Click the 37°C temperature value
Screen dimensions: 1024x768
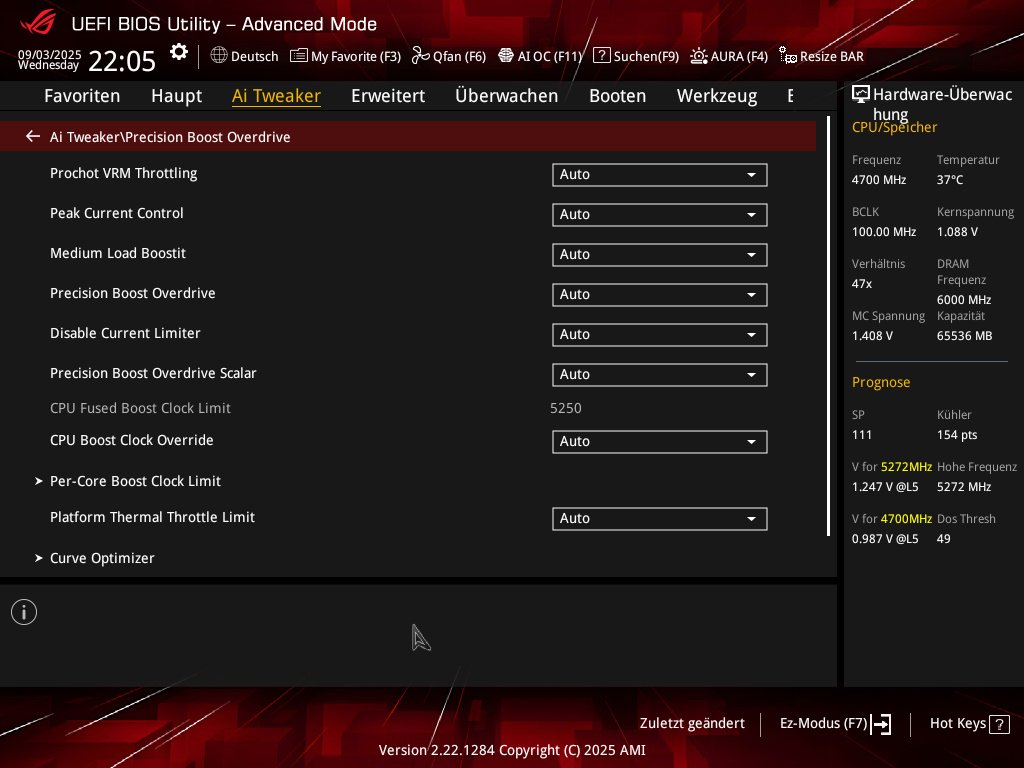pos(950,180)
